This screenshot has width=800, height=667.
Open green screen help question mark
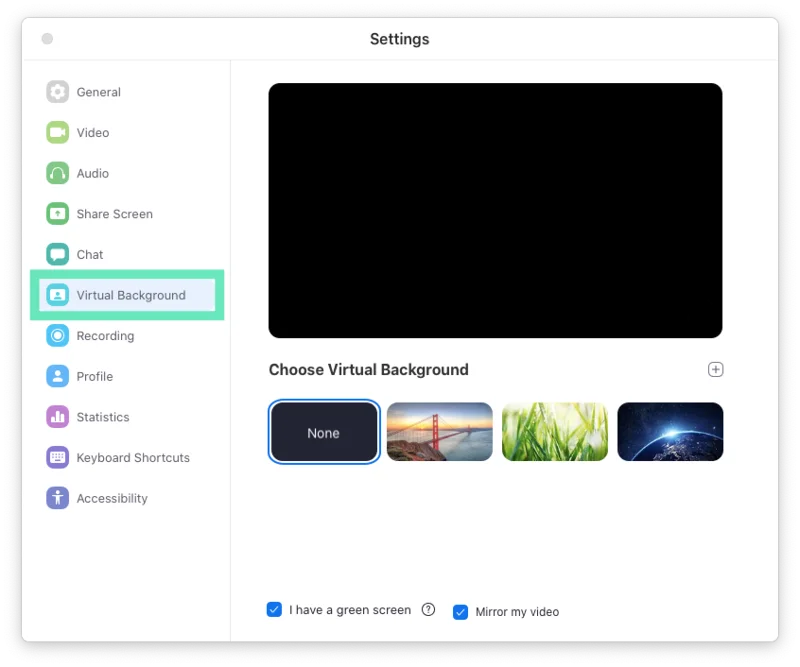(x=428, y=610)
